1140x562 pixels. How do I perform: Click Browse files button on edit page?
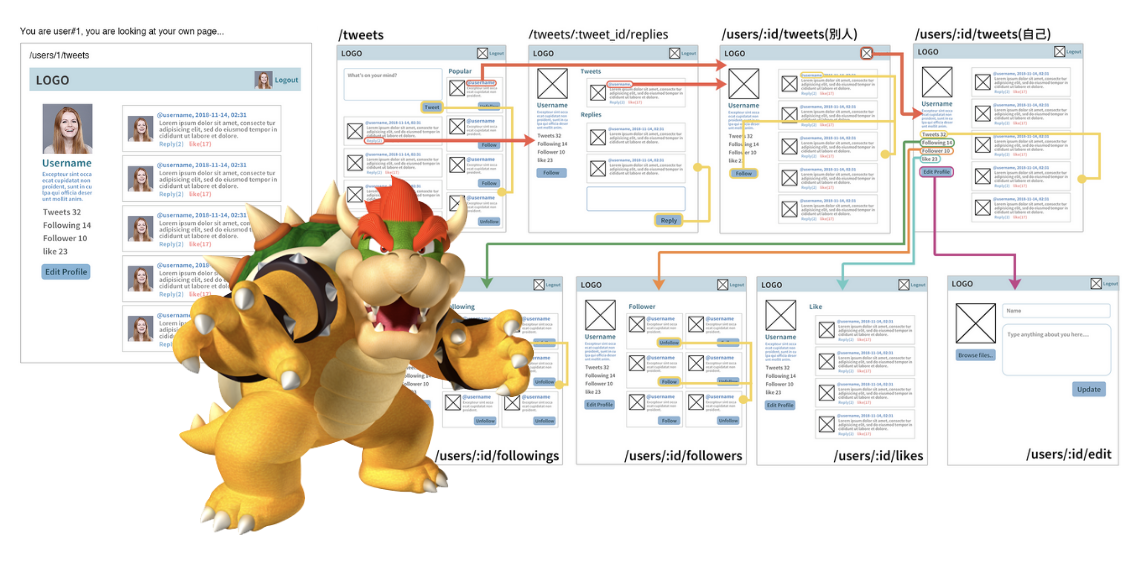pos(975,355)
